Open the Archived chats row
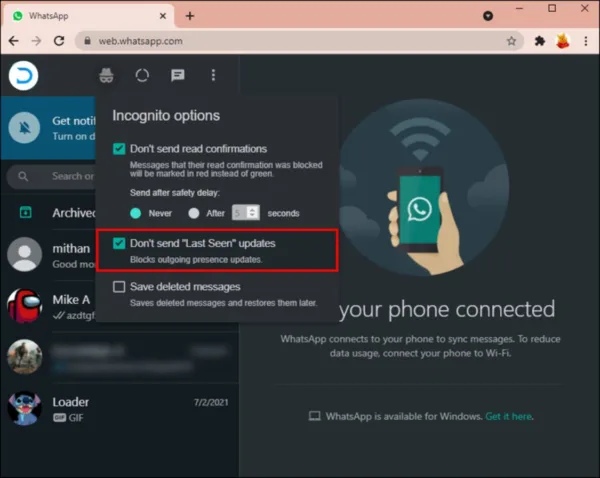 pos(48,212)
